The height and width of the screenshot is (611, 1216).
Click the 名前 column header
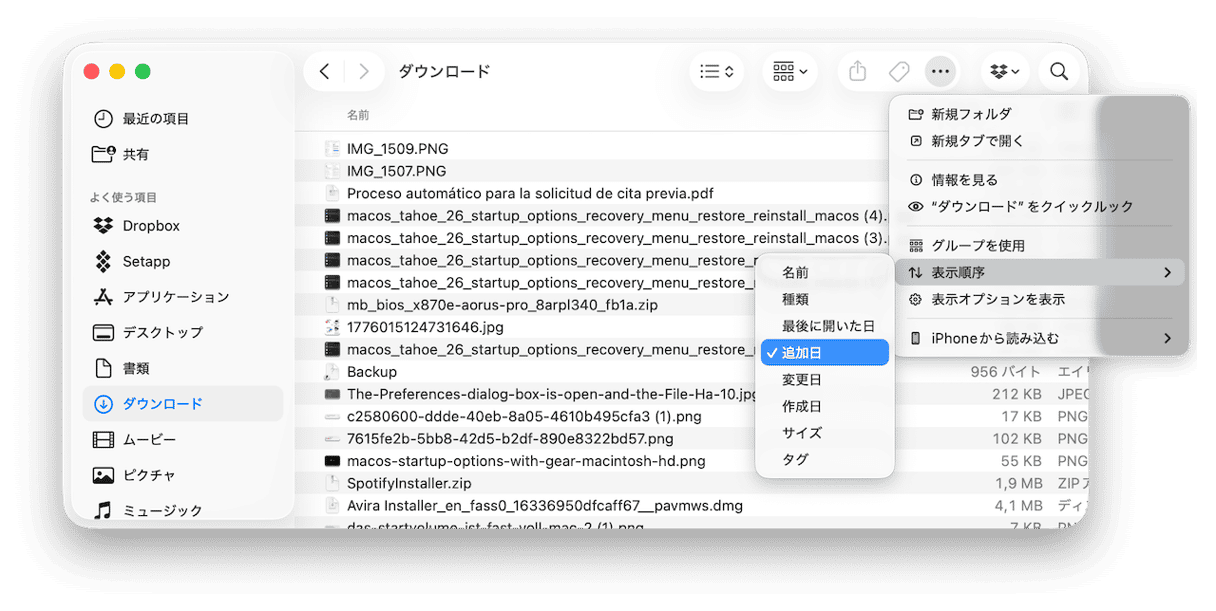tap(358, 115)
